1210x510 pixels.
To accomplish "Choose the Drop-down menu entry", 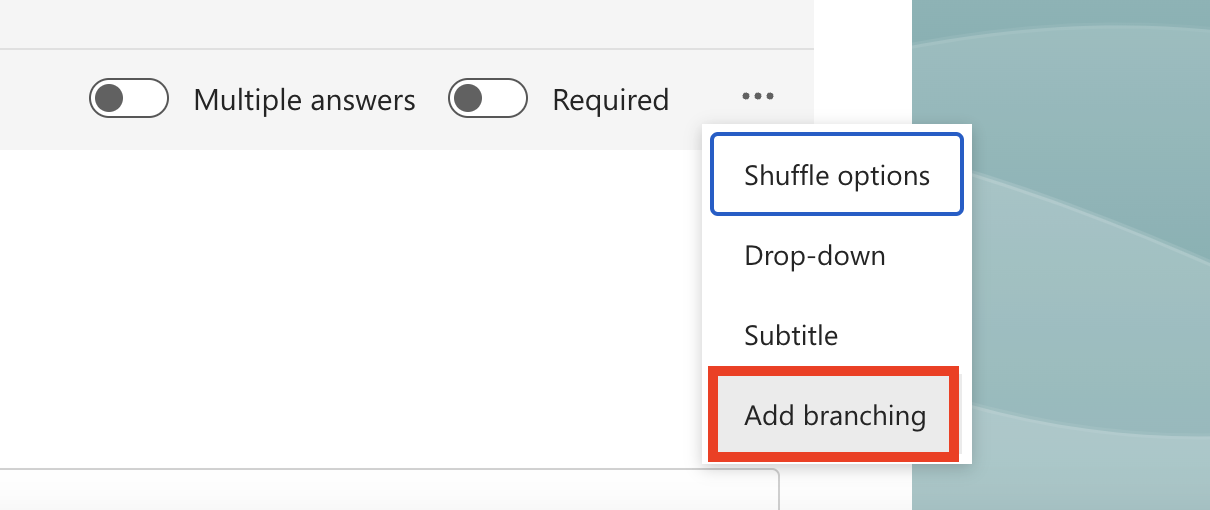I will 815,256.
